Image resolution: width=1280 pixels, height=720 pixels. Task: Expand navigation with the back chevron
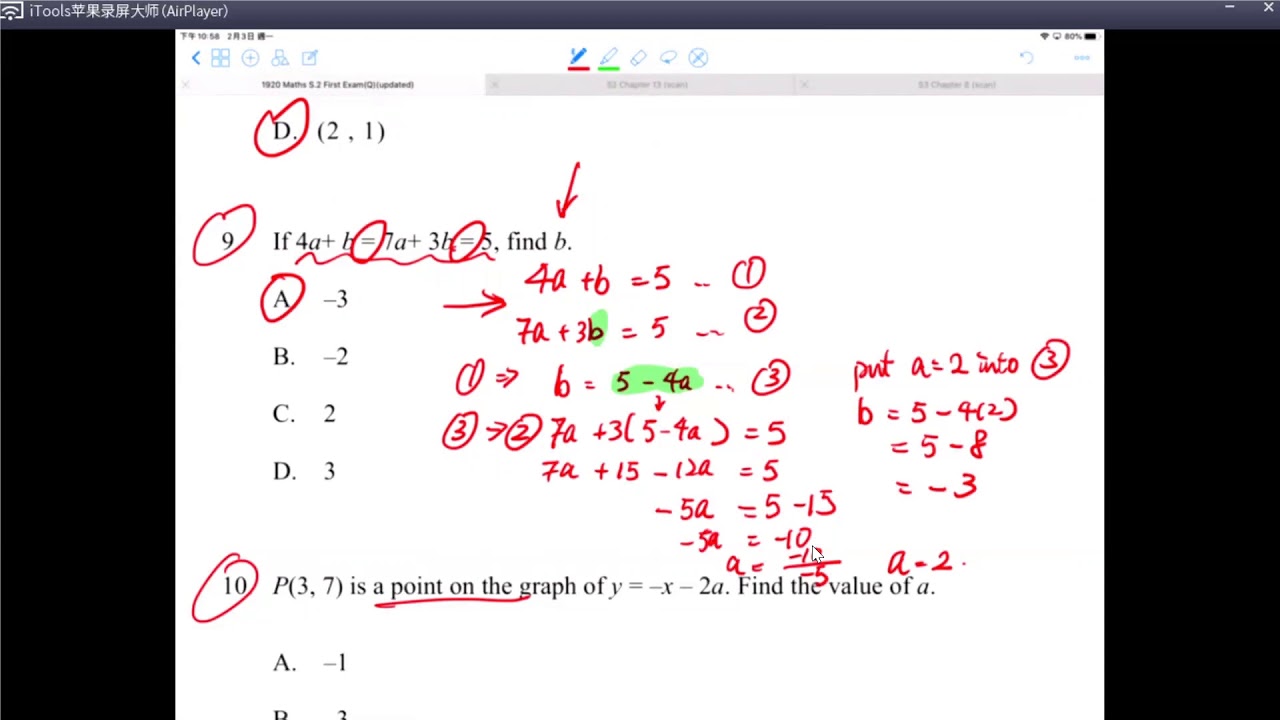pos(196,58)
